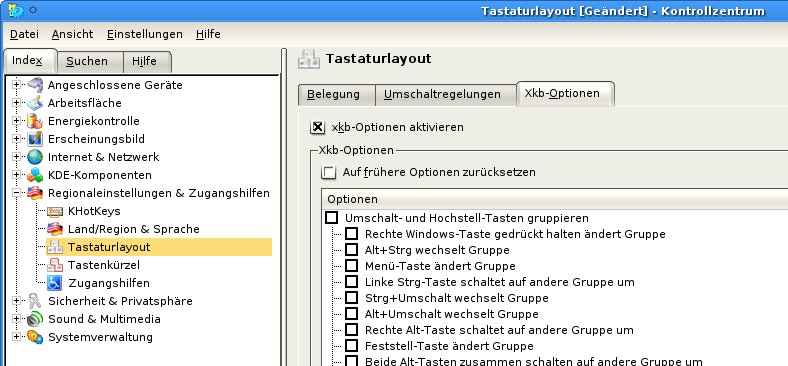Expand the Systemverwaltung node
This screenshot has height=366, width=788.
pyautogui.click(x=17, y=337)
